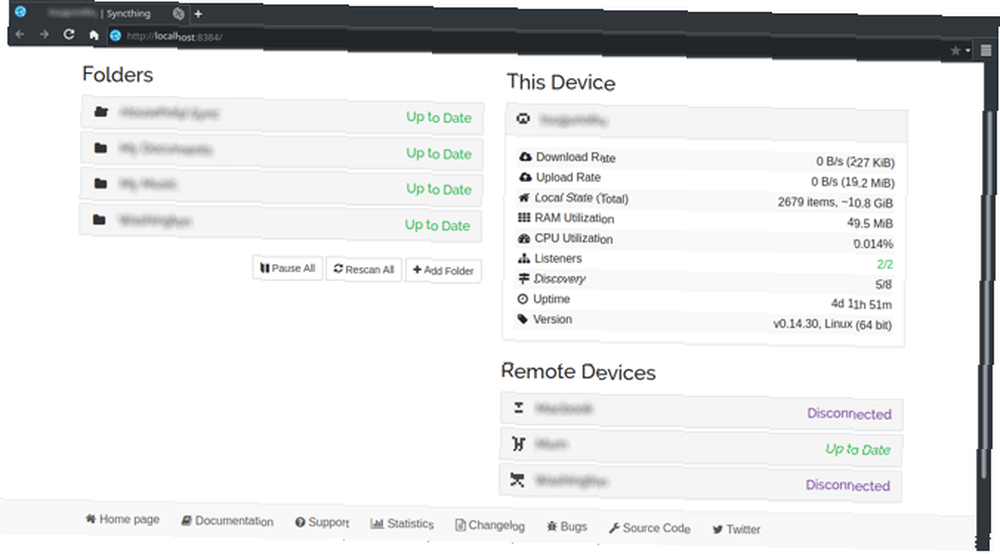Go to the browser home icon
The width and height of the screenshot is (1000, 554).
tap(94, 35)
